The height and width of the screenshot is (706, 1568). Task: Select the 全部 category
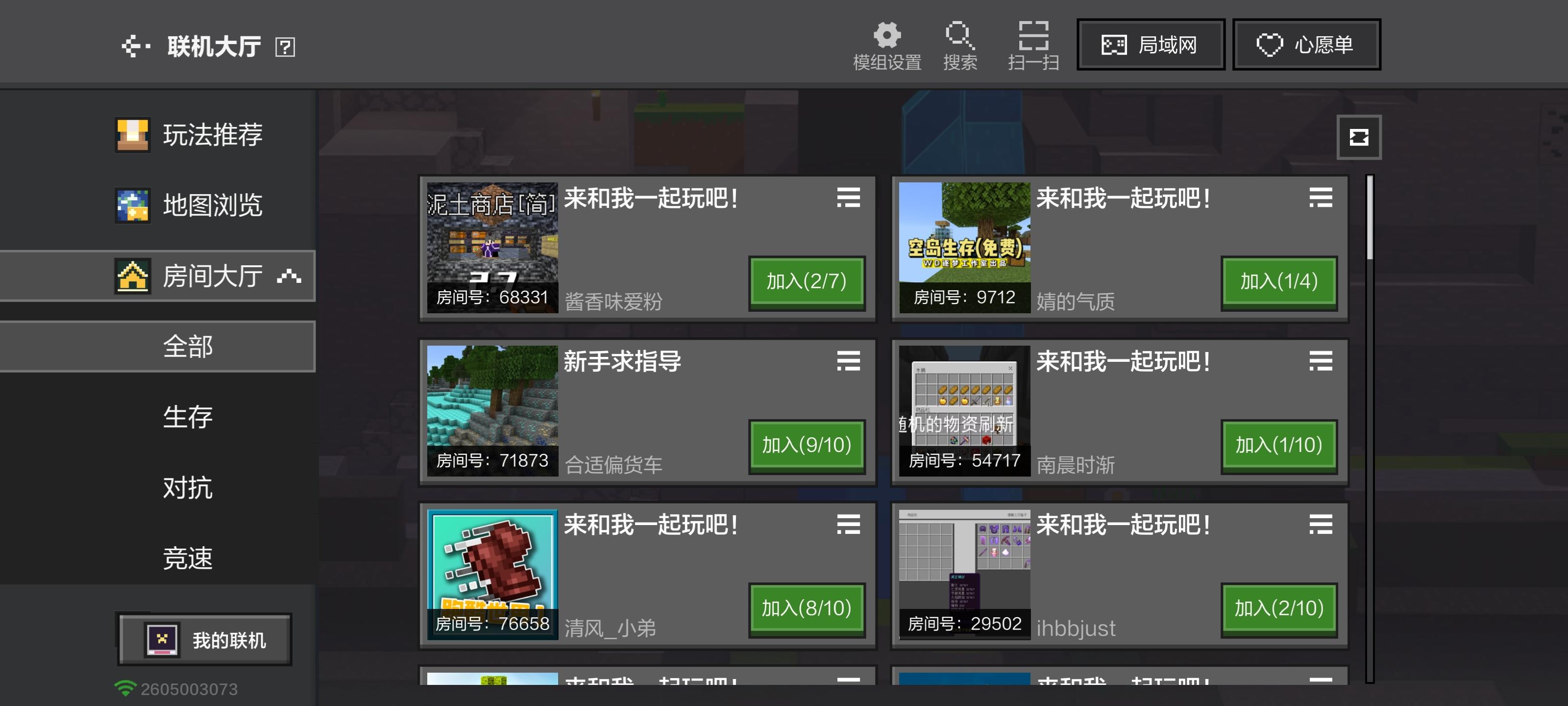click(158, 347)
